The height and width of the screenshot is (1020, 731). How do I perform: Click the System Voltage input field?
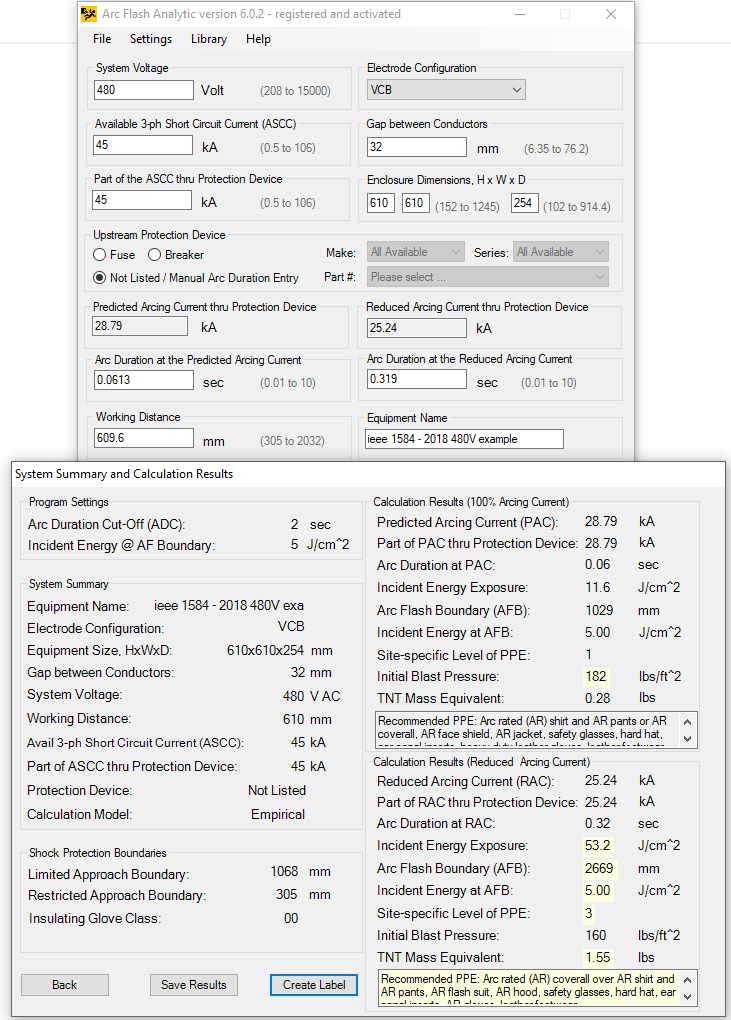pyautogui.click(x=143, y=90)
